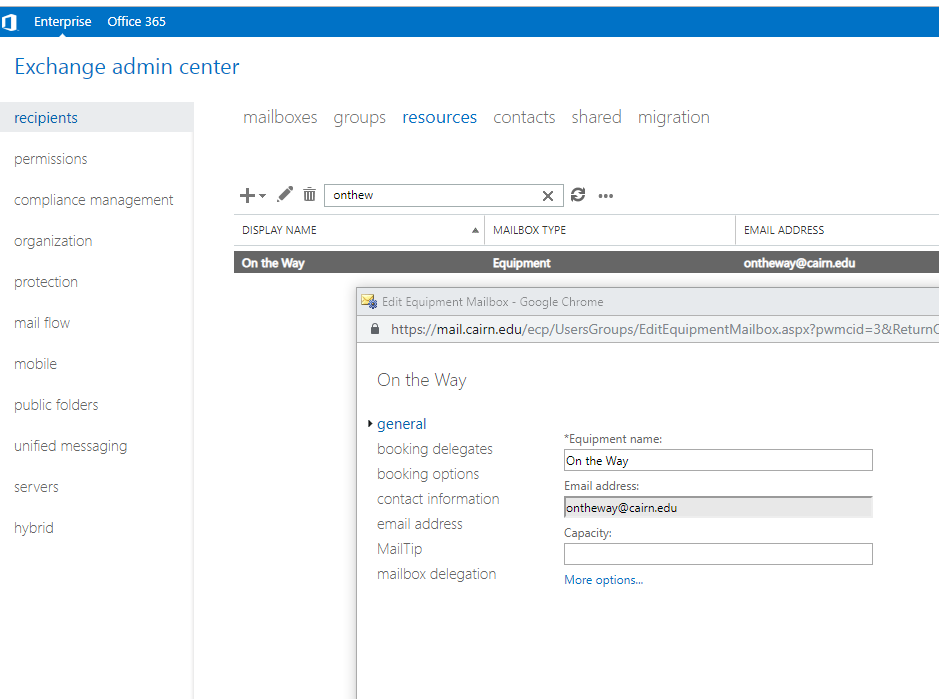The image size is (939, 699).
Task: Go to booking delegates section
Action: 434,448
